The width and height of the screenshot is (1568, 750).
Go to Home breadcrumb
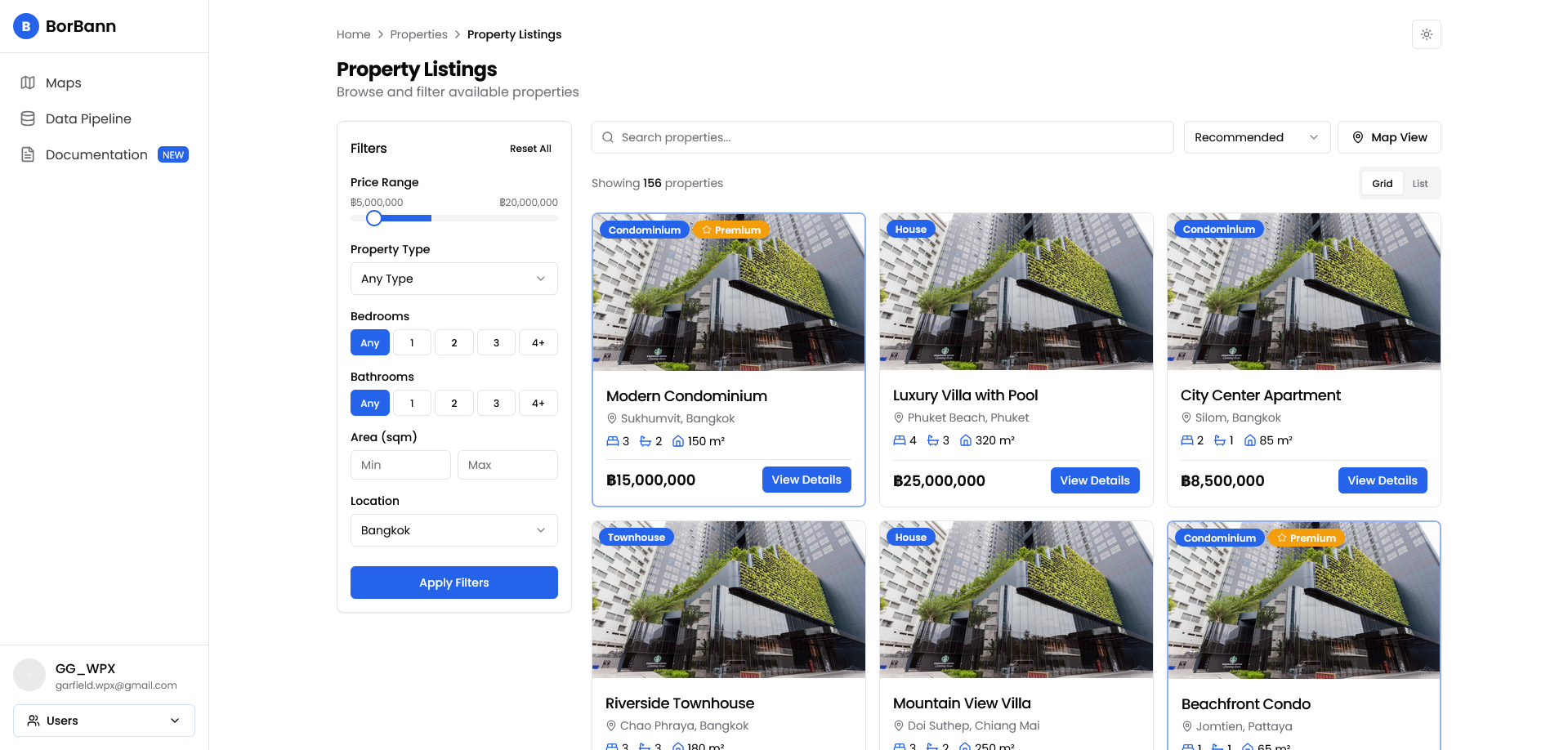point(353,34)
